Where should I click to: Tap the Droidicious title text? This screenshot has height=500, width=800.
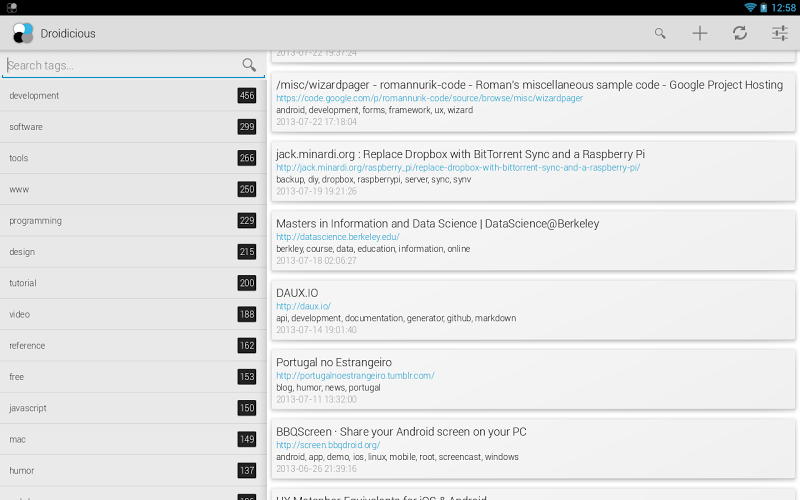pyautogui.click(x=68, y=34)
